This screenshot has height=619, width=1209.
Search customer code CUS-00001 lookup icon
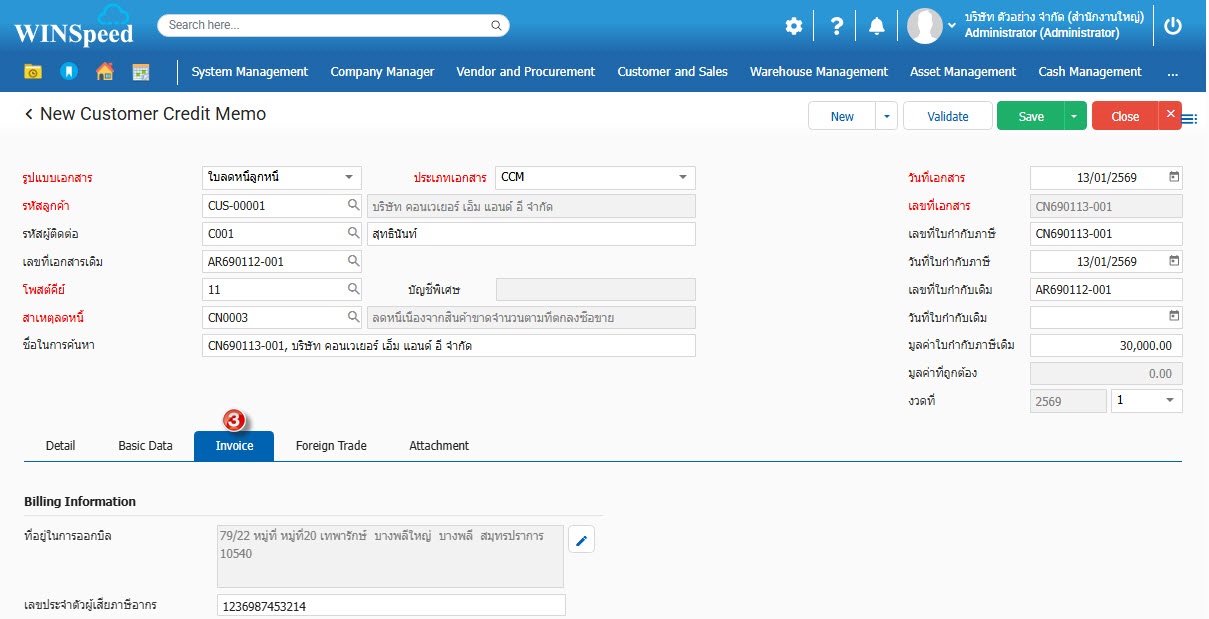(353, 206)
